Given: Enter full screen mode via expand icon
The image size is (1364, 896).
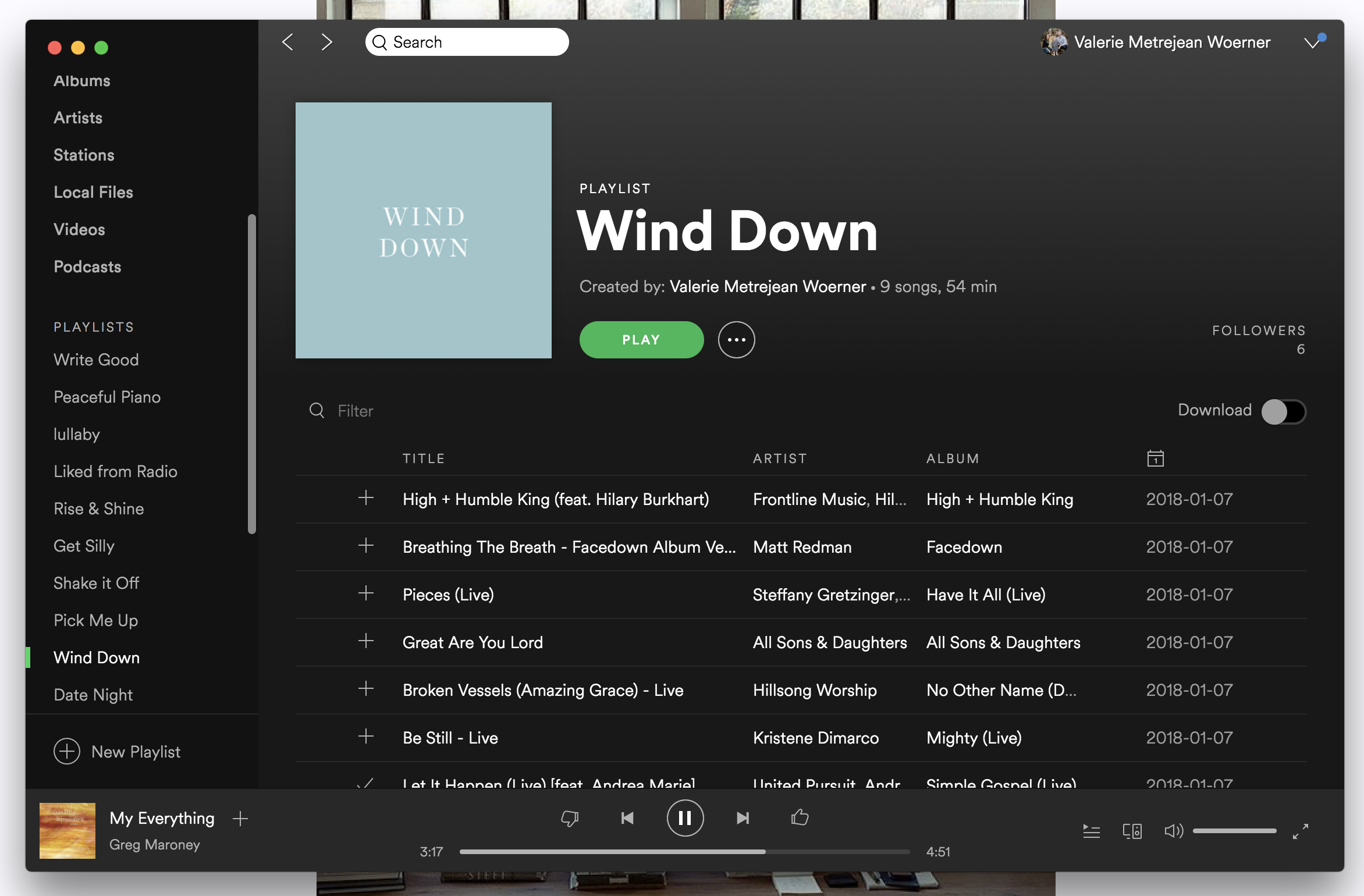Looking at the screenshot, I should [x=1301, y=831].
